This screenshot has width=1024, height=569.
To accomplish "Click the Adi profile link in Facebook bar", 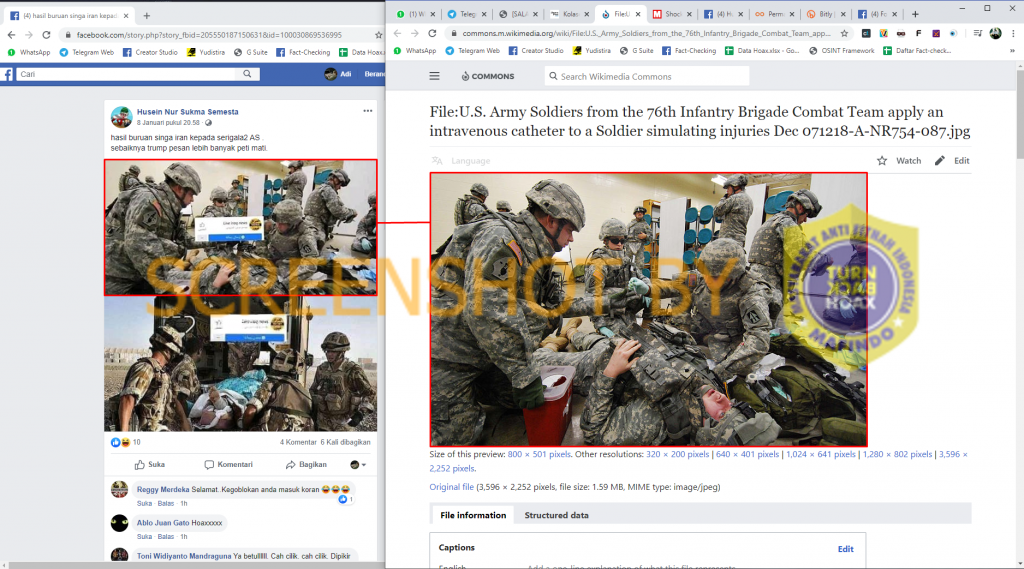I will click(x=338, y=74).
